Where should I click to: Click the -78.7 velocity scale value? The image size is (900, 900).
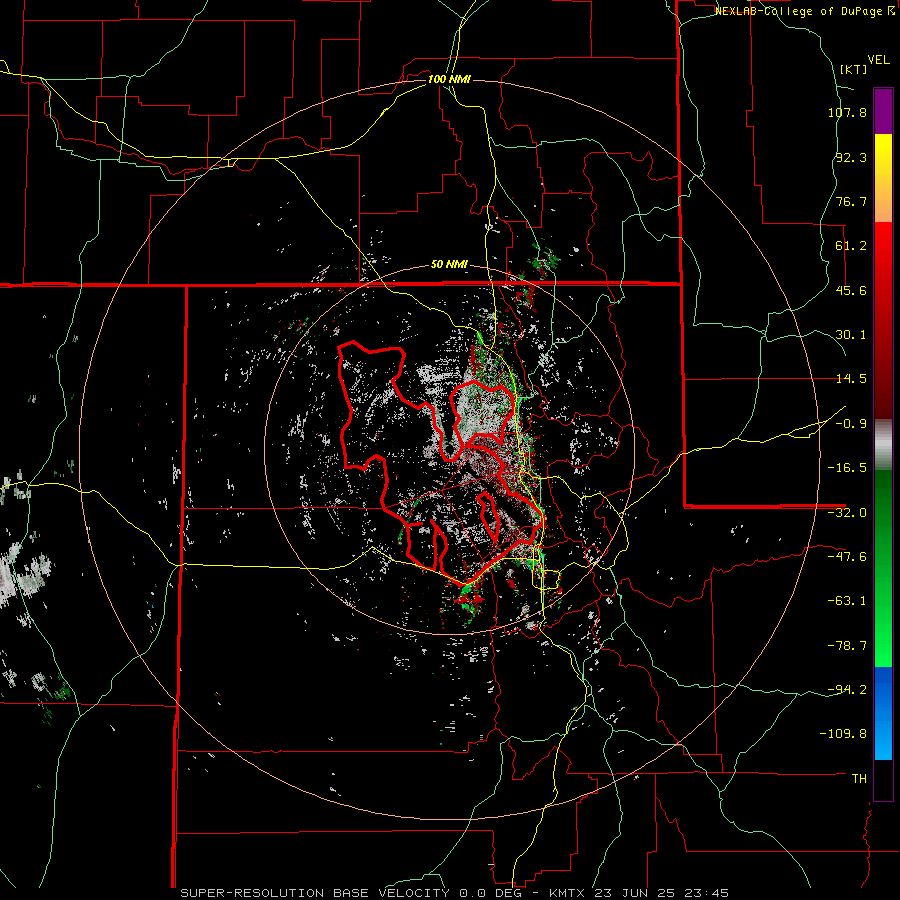tap(847, 646)
